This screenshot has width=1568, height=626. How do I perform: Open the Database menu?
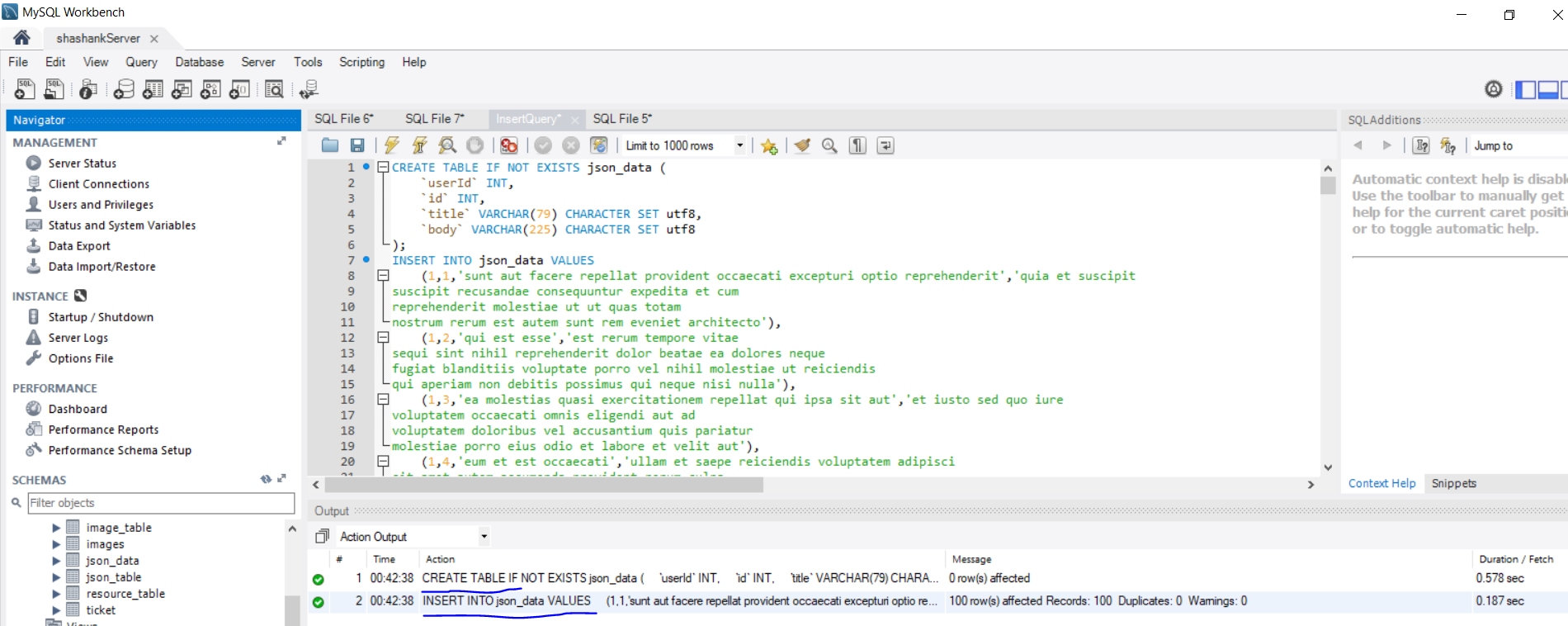199,62
